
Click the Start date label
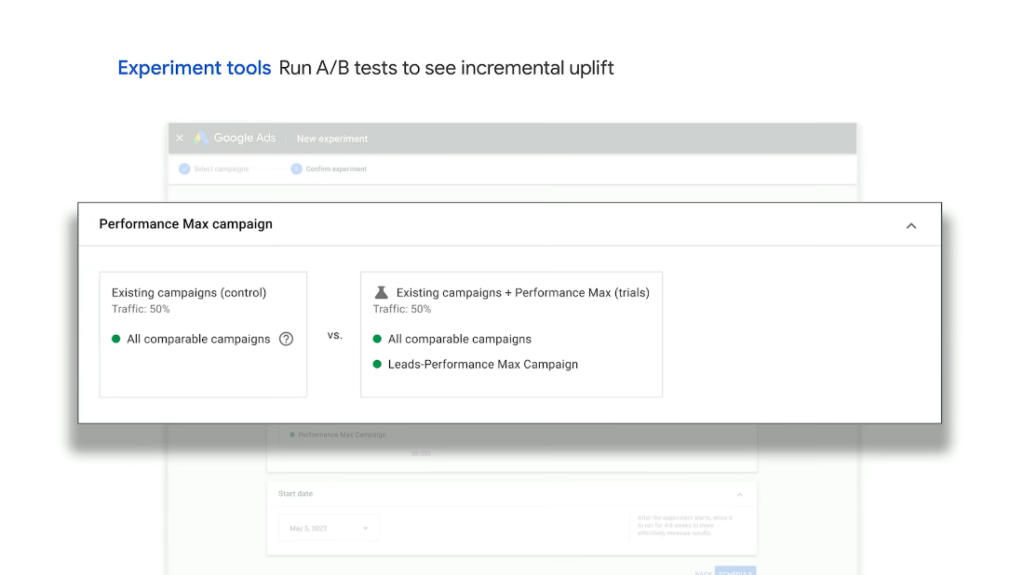click(x=295, y=493)
